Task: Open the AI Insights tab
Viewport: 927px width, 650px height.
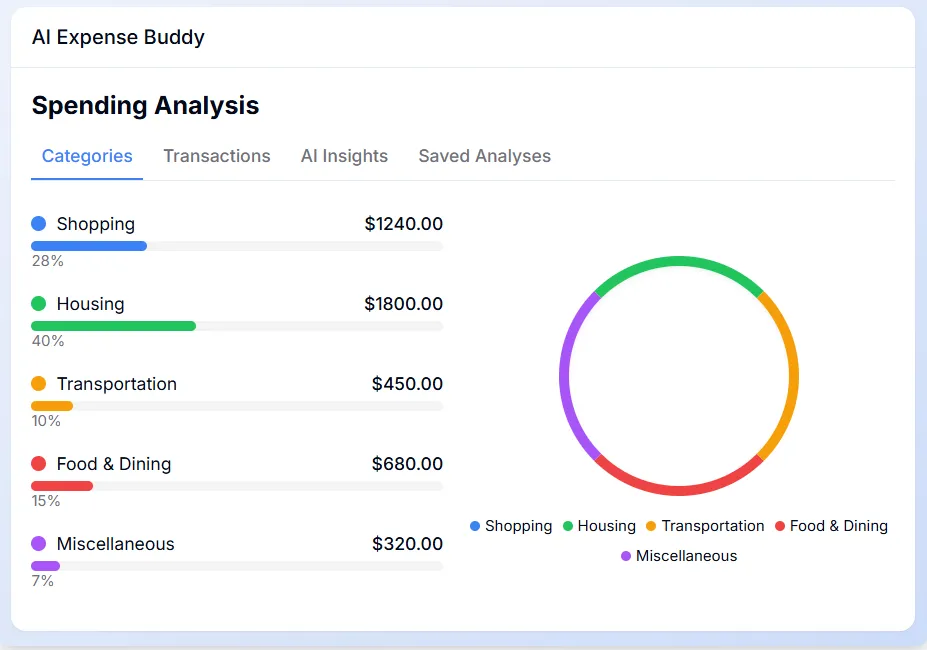Action: pos(344,156)
